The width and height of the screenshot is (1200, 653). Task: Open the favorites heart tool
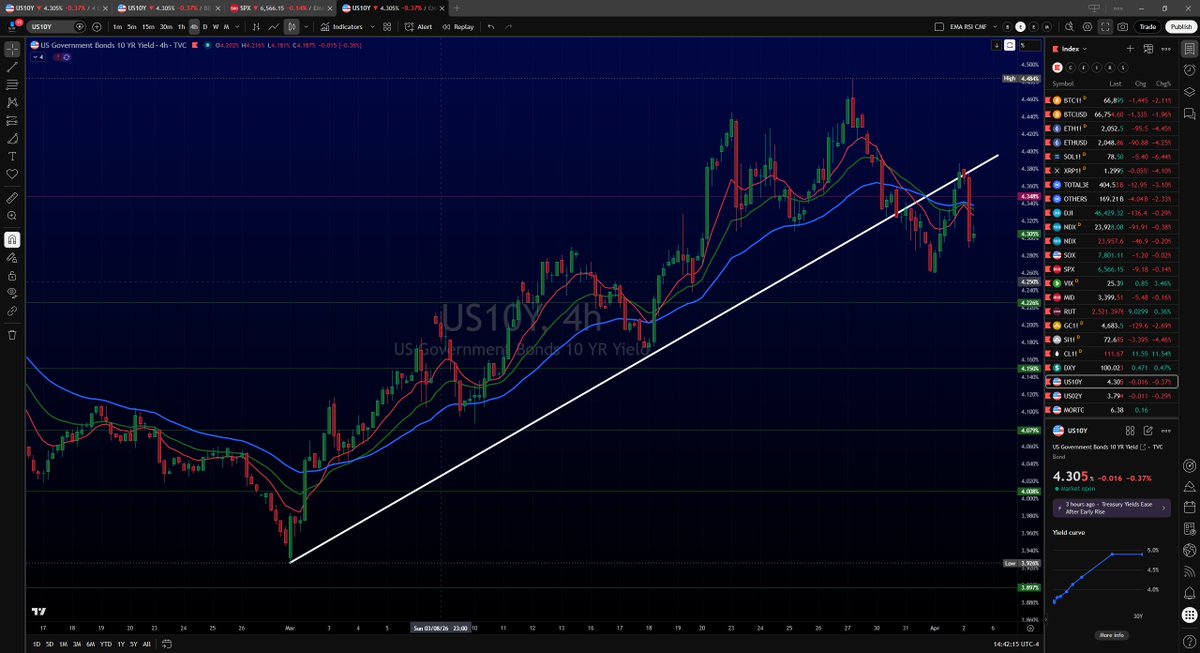coord(12,173)
